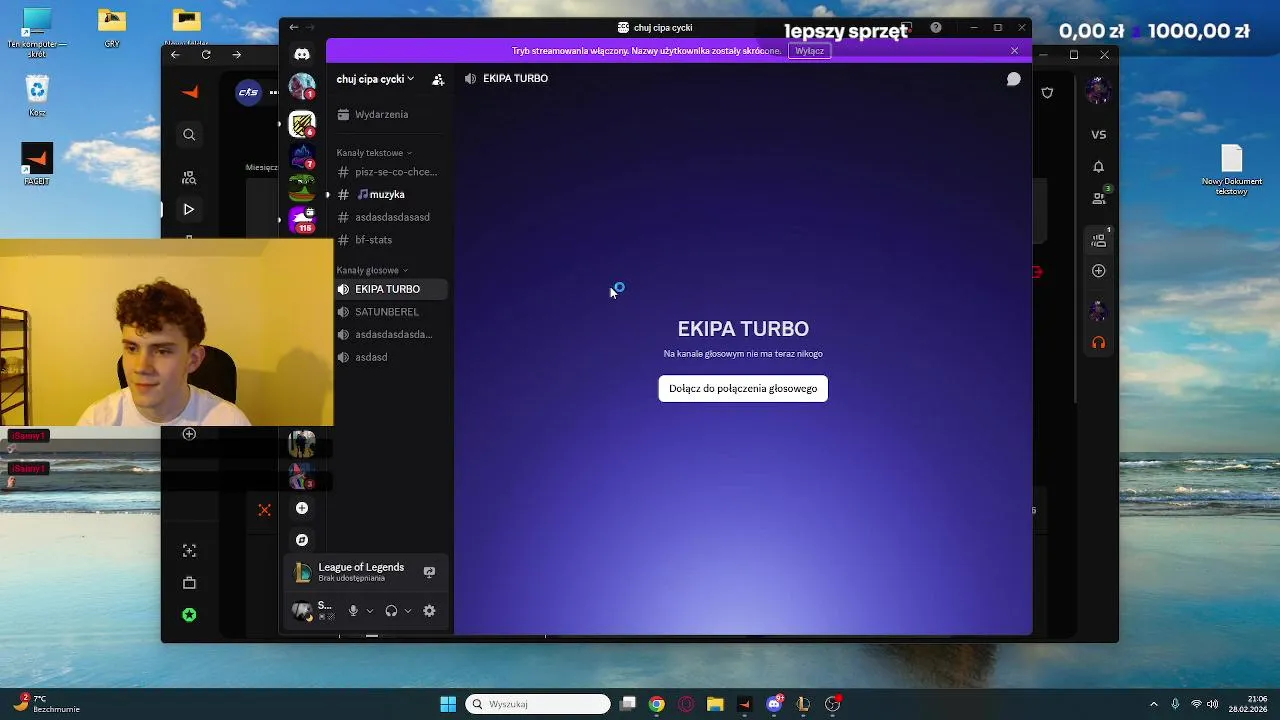Click the orange headphones icon in Faceit panel

[1098, 343]
